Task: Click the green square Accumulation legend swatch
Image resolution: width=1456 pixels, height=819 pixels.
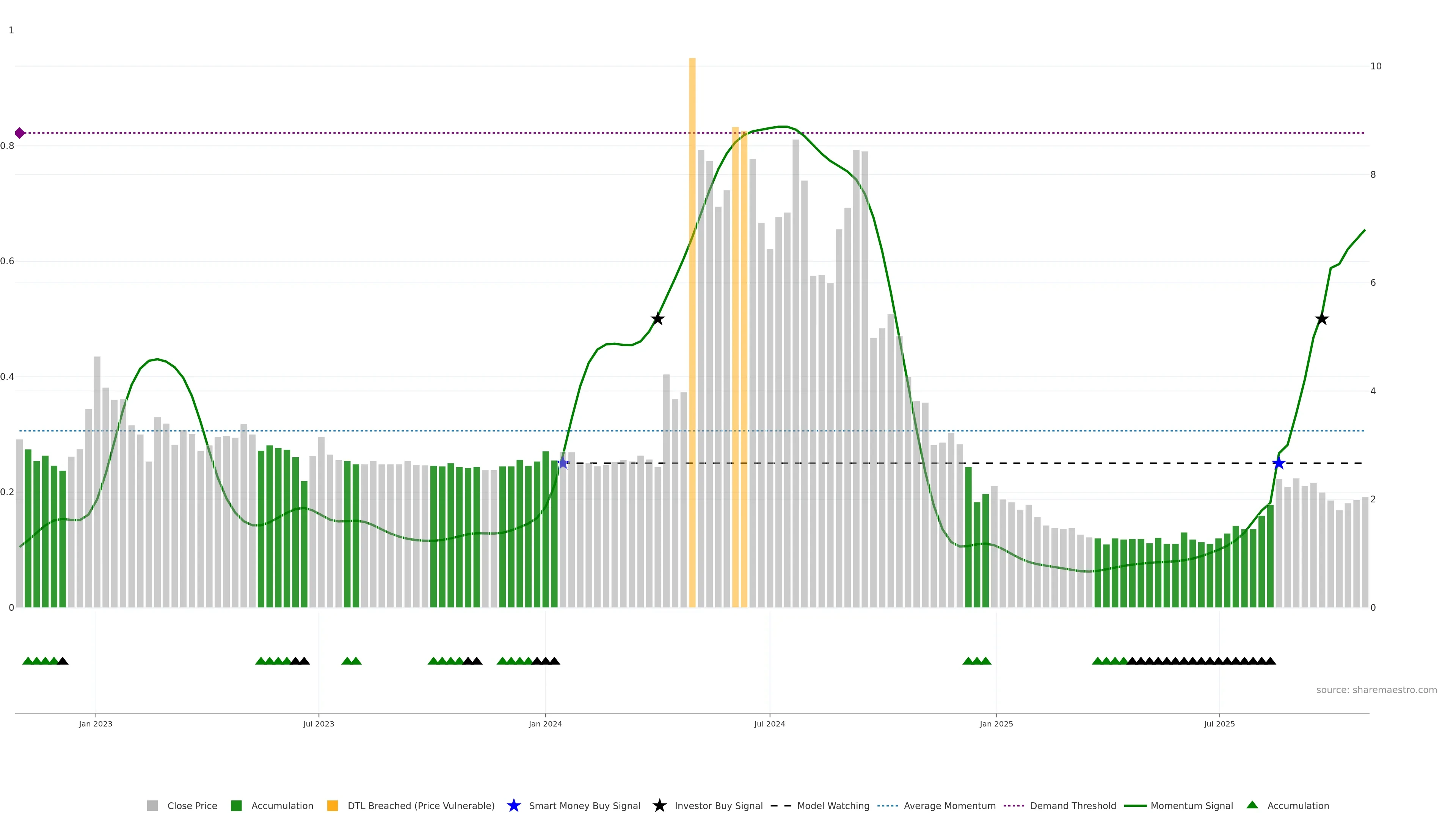Action: 236,805
